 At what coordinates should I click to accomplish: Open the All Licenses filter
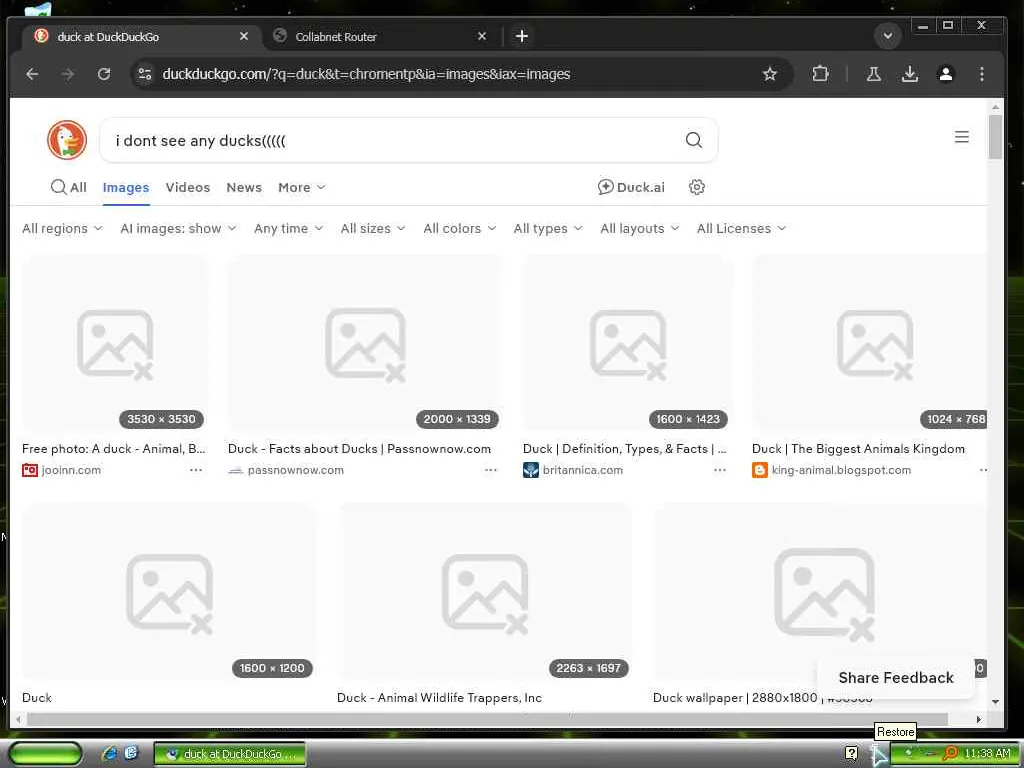pyautogui.click(x=741, y=229)
